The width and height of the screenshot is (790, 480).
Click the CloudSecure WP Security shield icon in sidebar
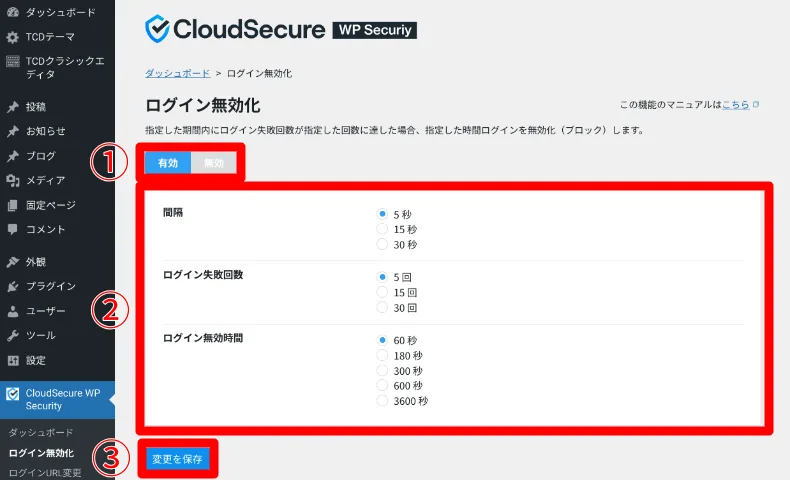click(x=13, y=394)
